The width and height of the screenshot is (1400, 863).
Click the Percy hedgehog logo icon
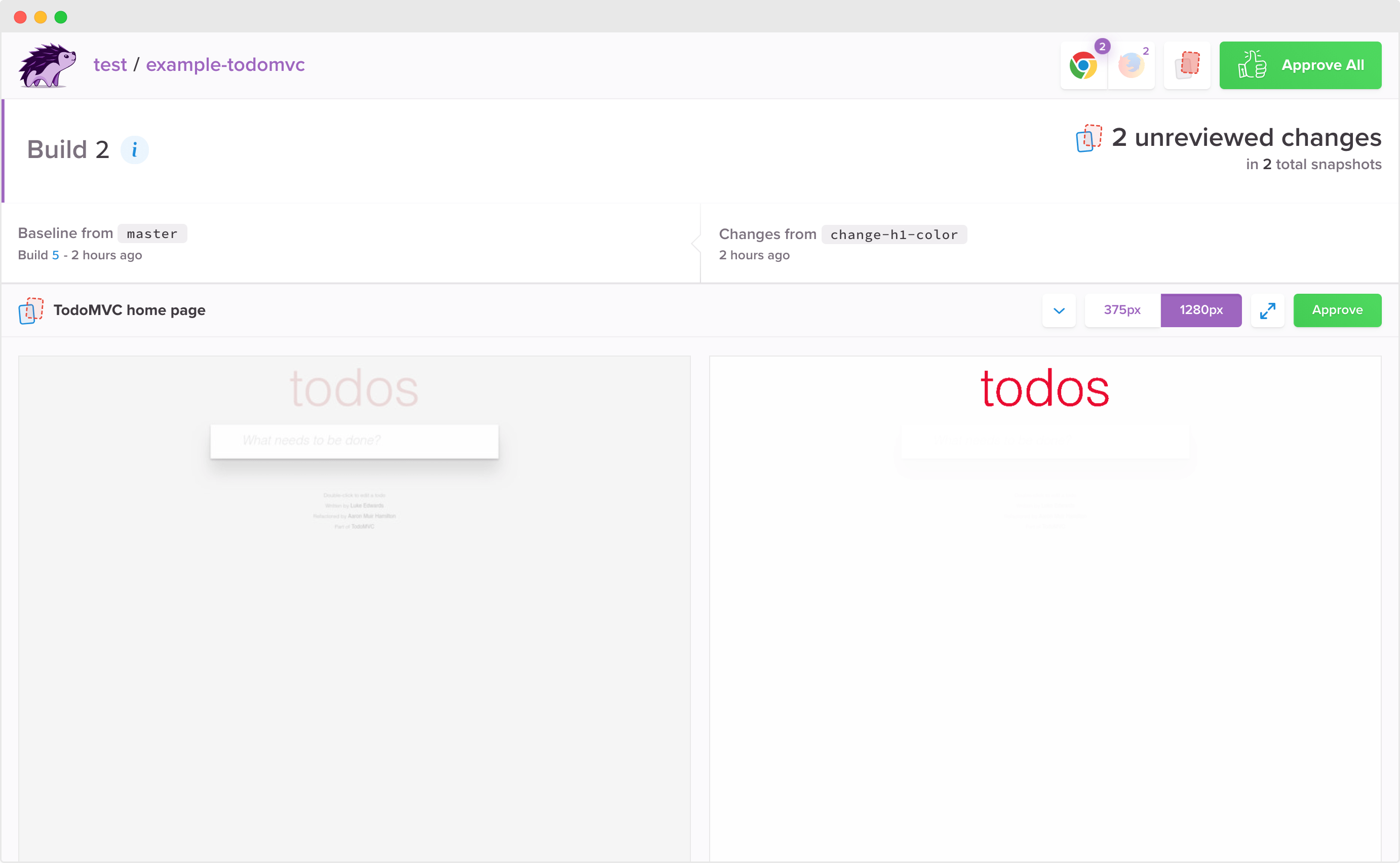[48, 64]
